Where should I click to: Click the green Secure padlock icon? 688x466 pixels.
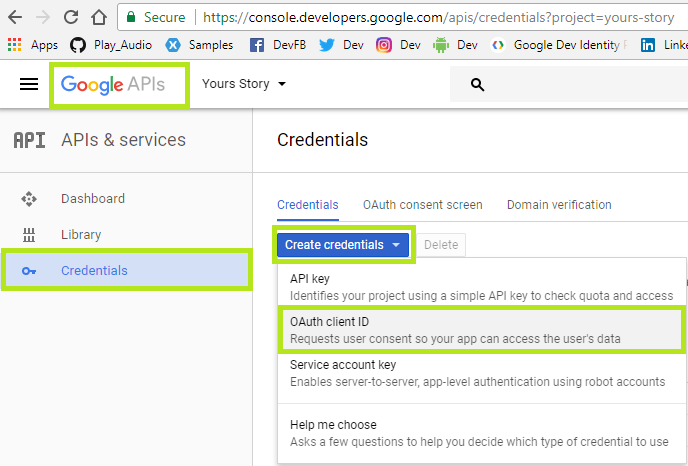pyautogui.click(x=131, y=17)
